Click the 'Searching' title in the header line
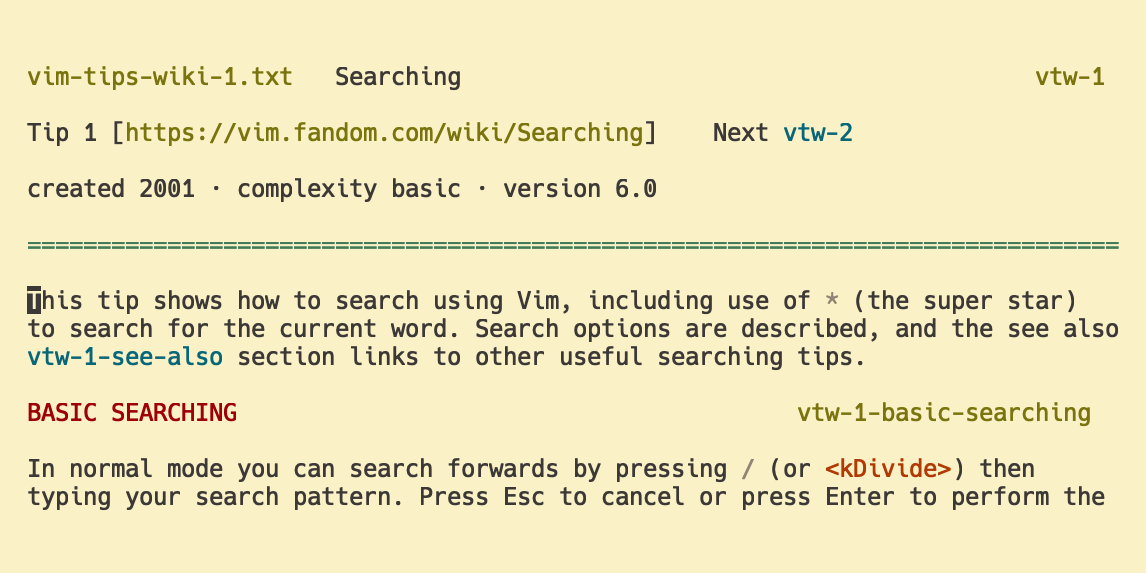 click(398, 77)
